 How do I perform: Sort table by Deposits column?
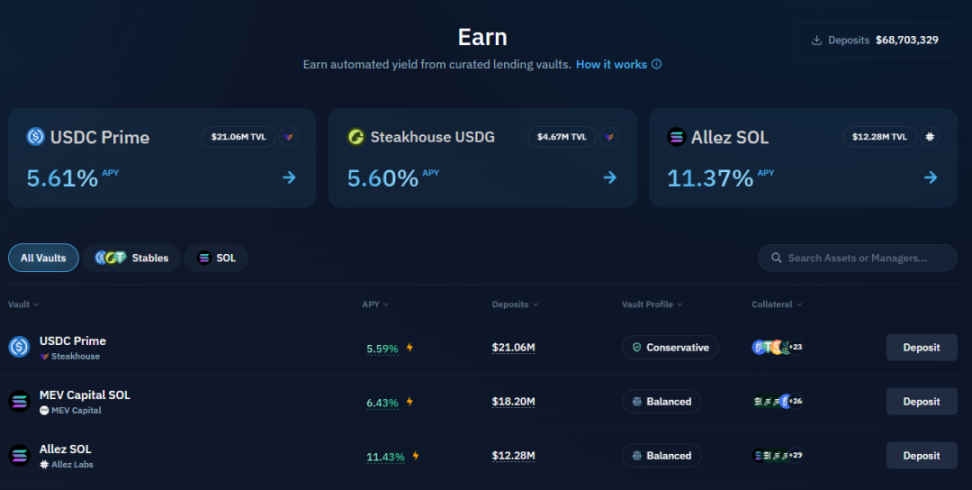515,304
